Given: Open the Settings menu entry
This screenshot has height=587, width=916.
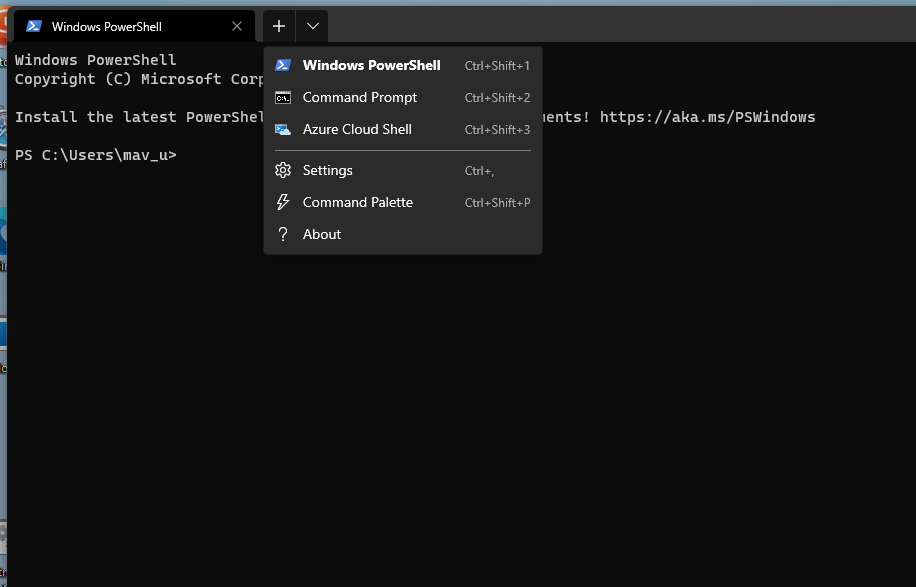Looking at the screenshot, I should click(327, 170).
